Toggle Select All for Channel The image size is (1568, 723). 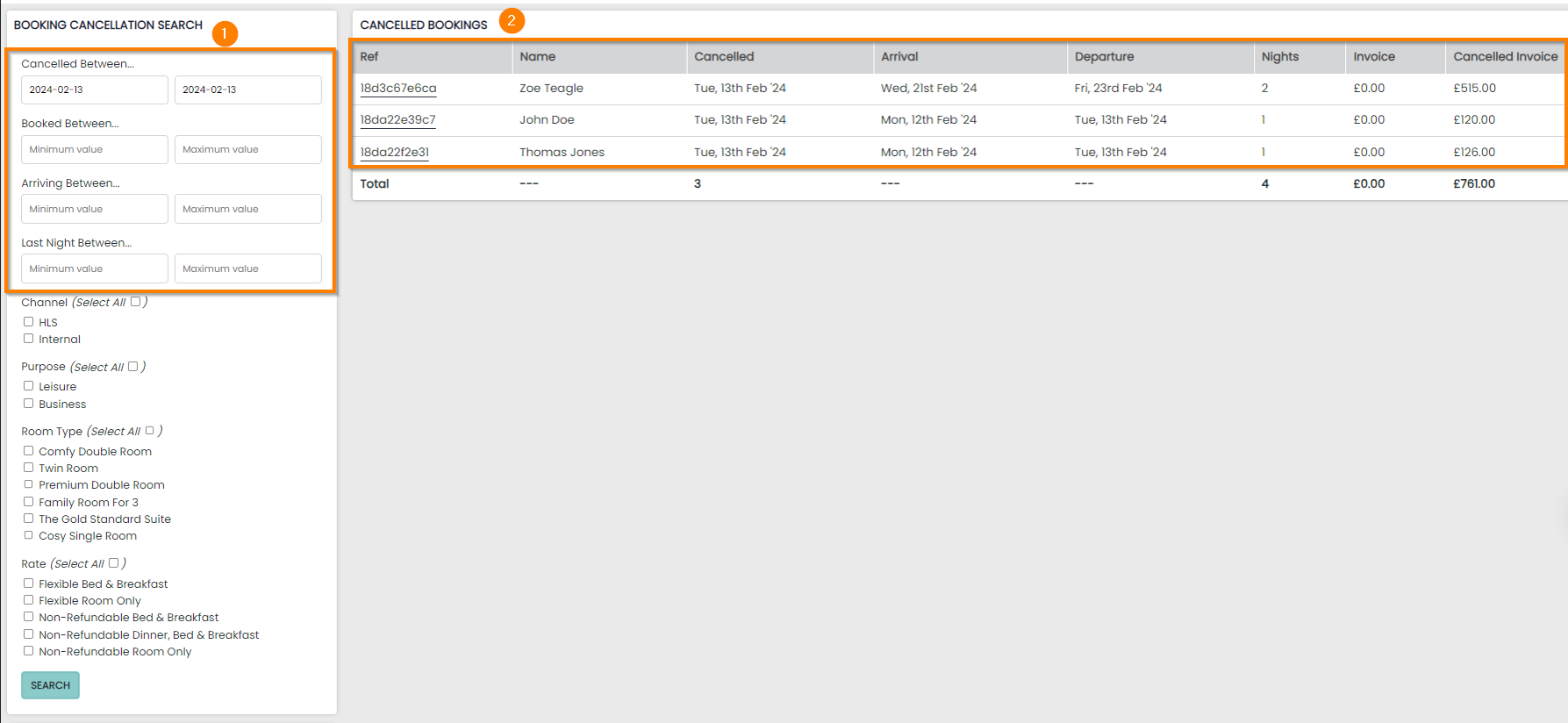(135, 302)
